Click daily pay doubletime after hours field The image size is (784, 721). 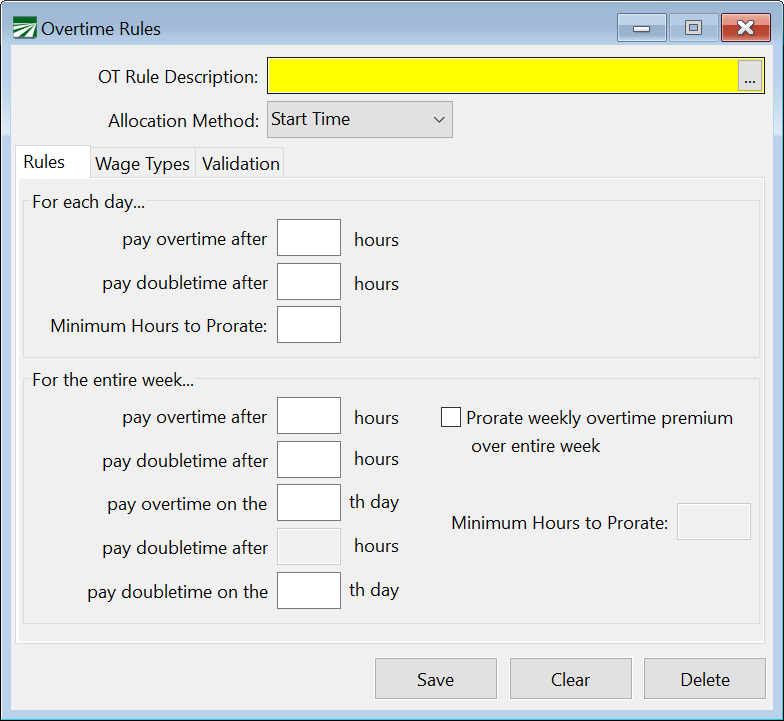308,282
